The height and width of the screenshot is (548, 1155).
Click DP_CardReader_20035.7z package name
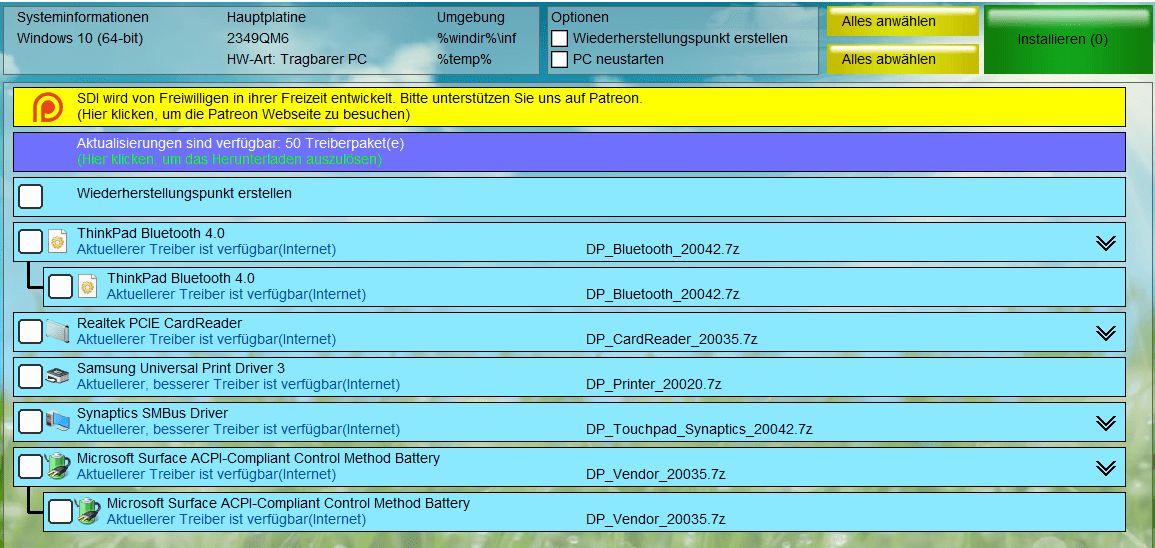point(672,339)
